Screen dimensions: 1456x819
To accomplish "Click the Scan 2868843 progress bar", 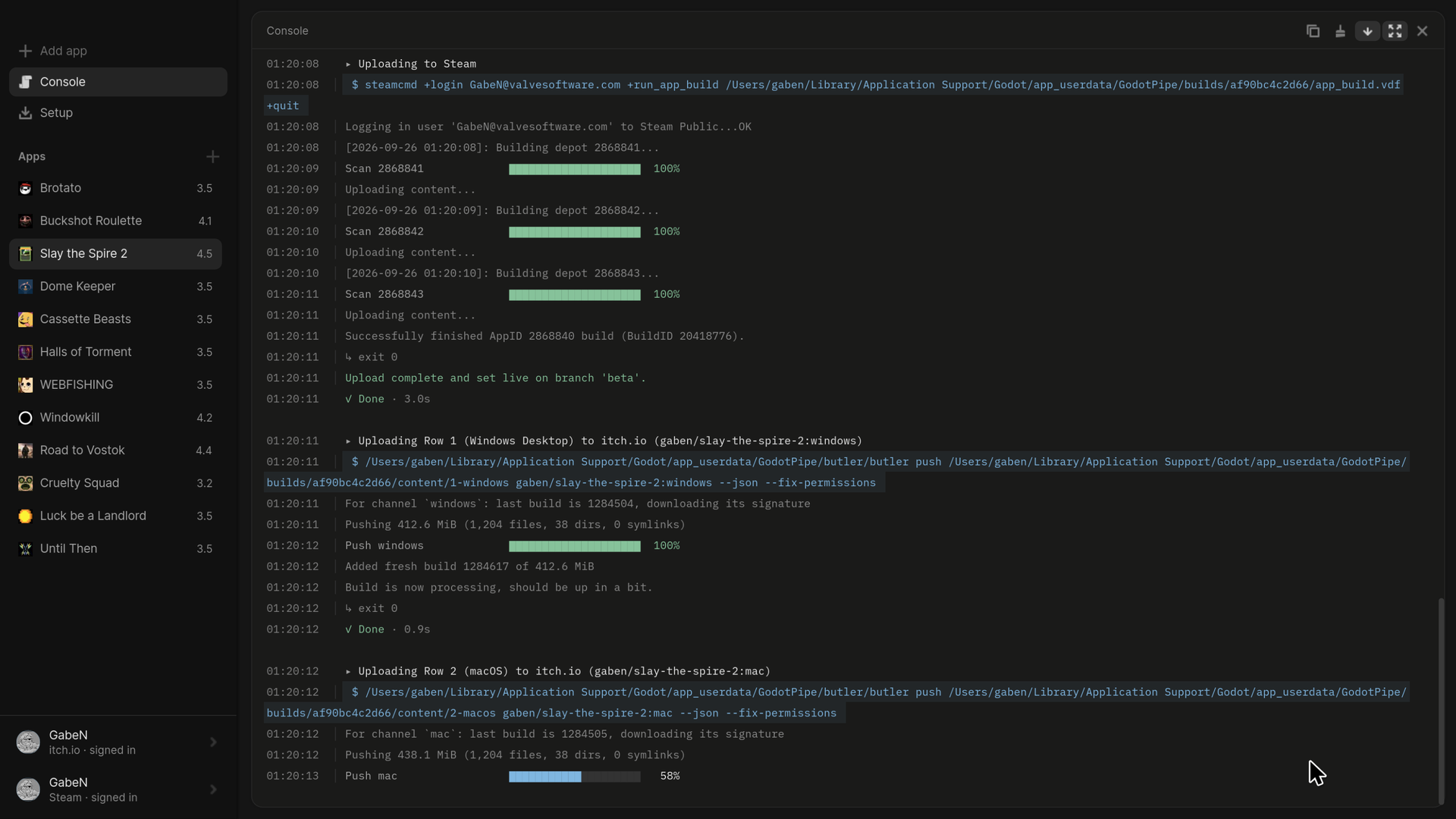I will pyautogui.click(x=574, y=295).
